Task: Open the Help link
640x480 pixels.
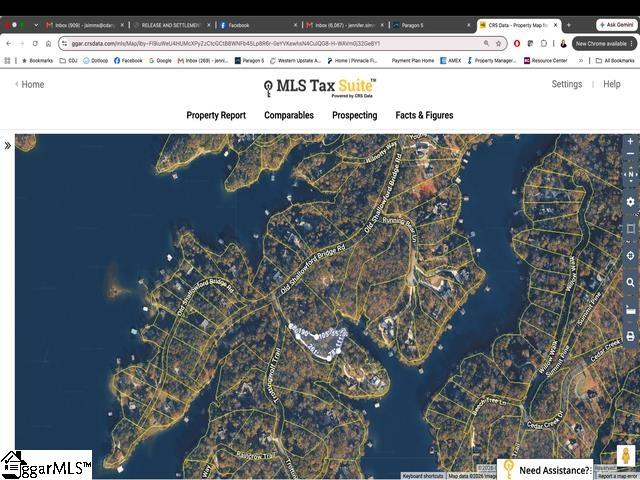Action: coord(611,84)
